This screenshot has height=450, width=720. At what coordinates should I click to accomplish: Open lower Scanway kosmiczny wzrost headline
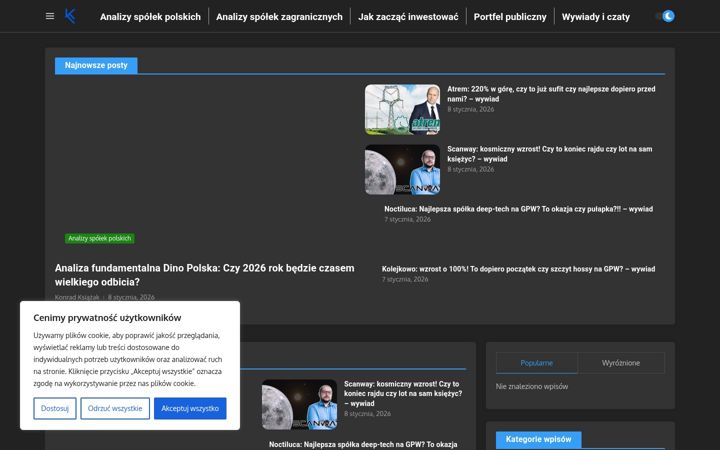[403, 394]
